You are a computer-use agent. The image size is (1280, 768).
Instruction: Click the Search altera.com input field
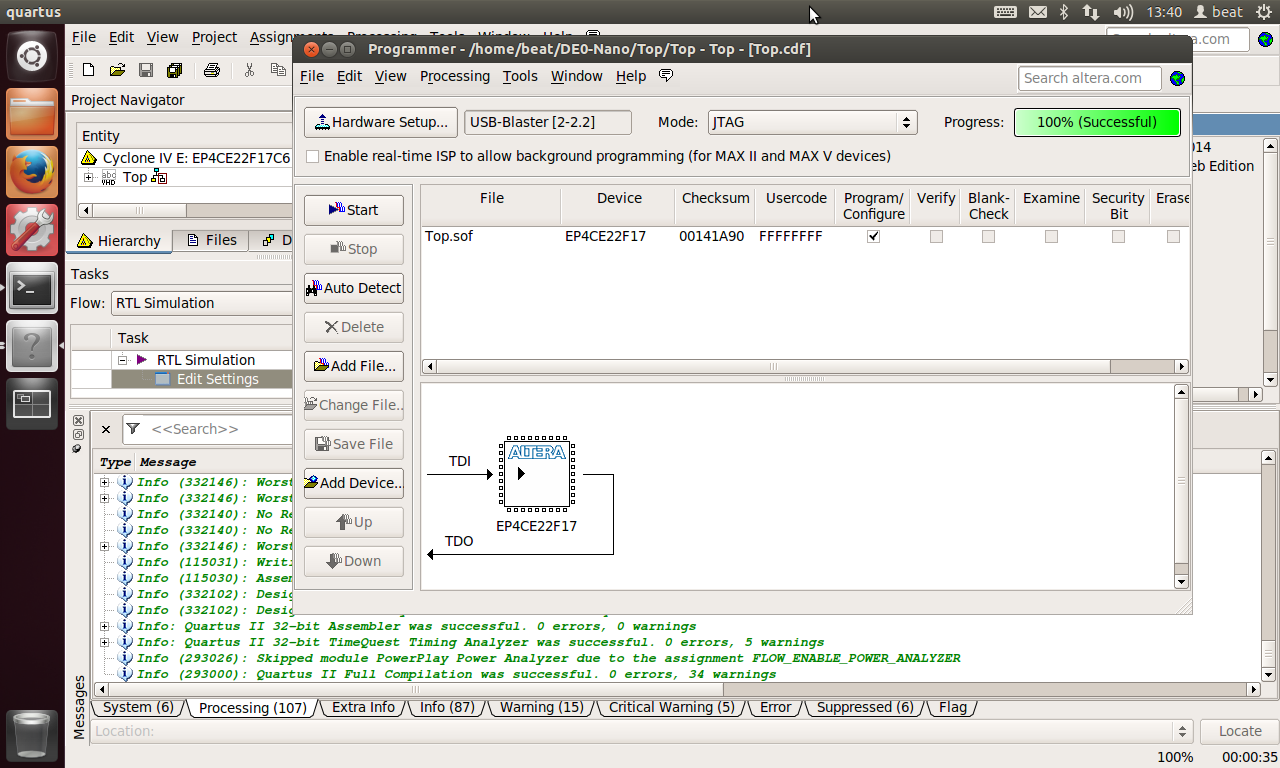tap(1089, 78)
